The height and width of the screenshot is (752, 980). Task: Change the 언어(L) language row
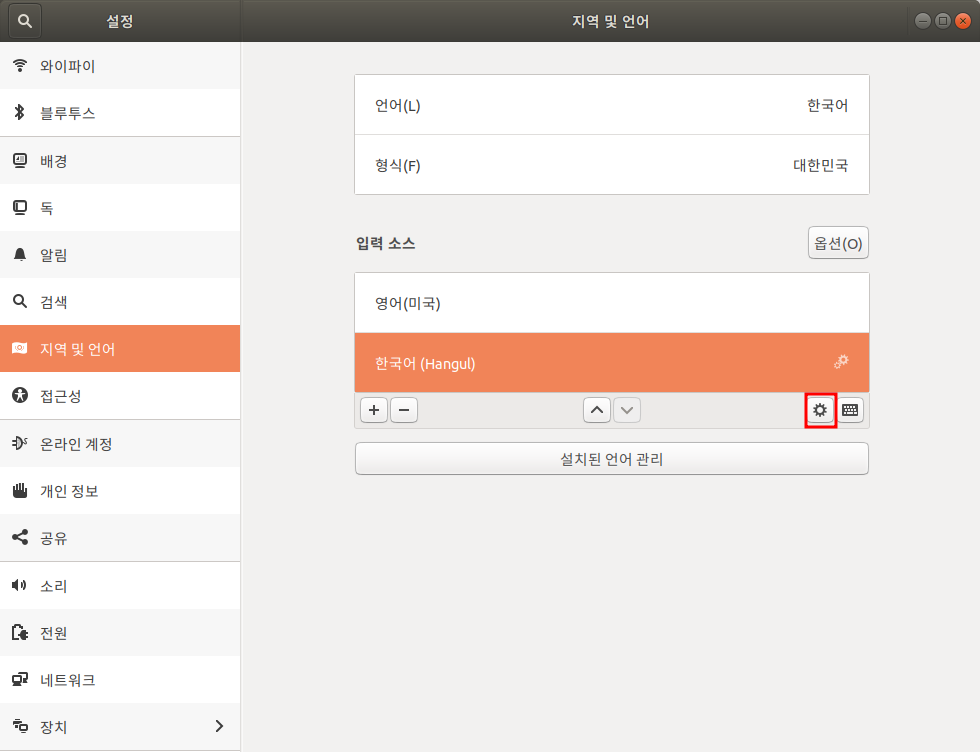pyautogui.click(x=612, y=105)
